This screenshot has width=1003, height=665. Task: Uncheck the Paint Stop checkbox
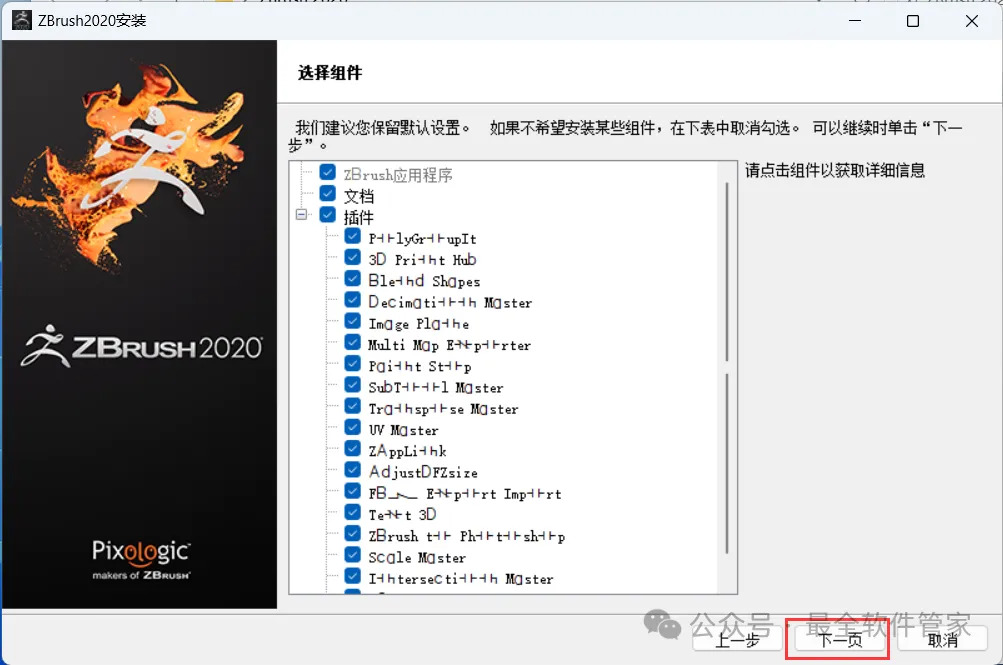click(352, 363)
